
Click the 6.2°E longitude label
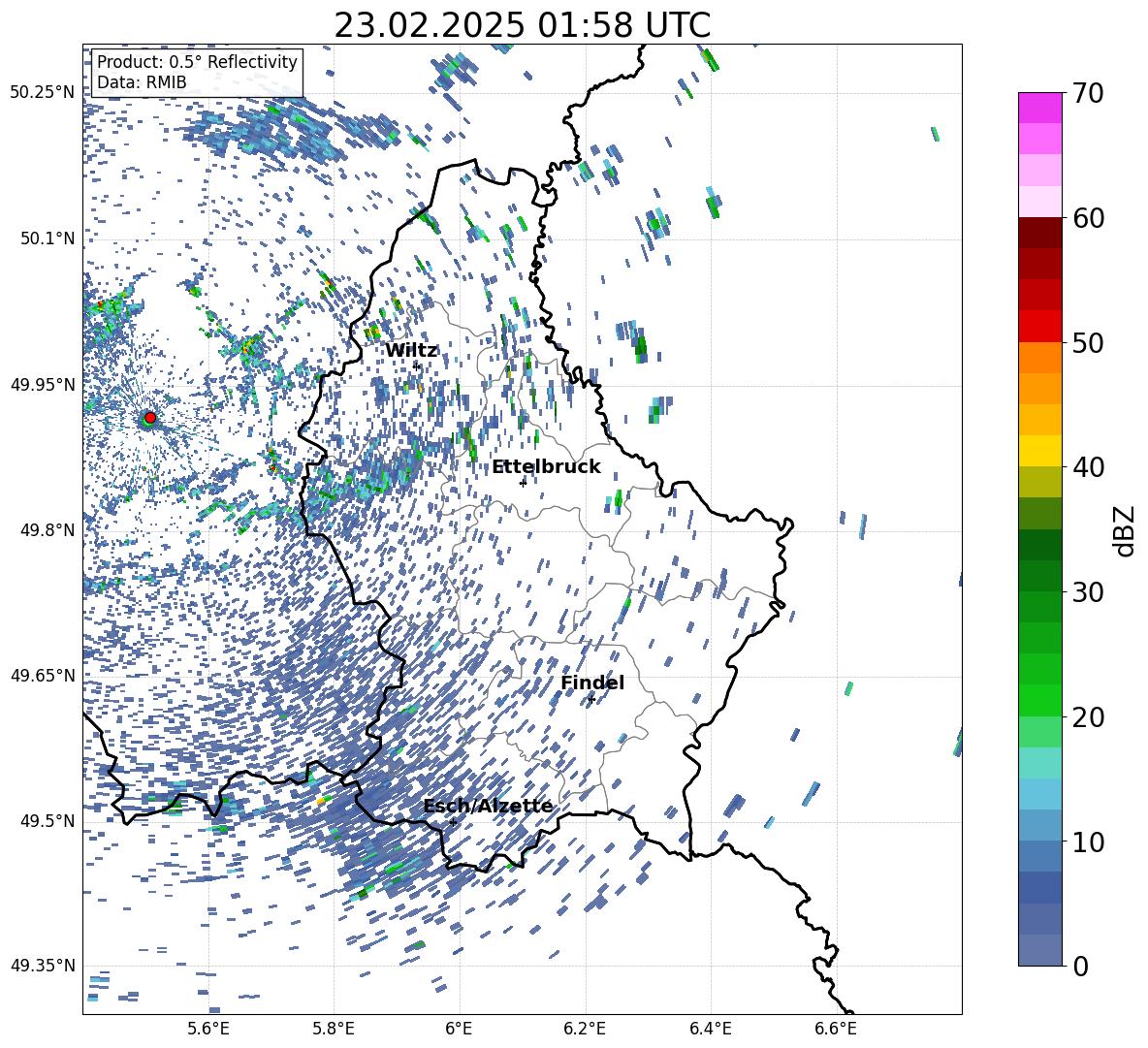[585, 1029]
